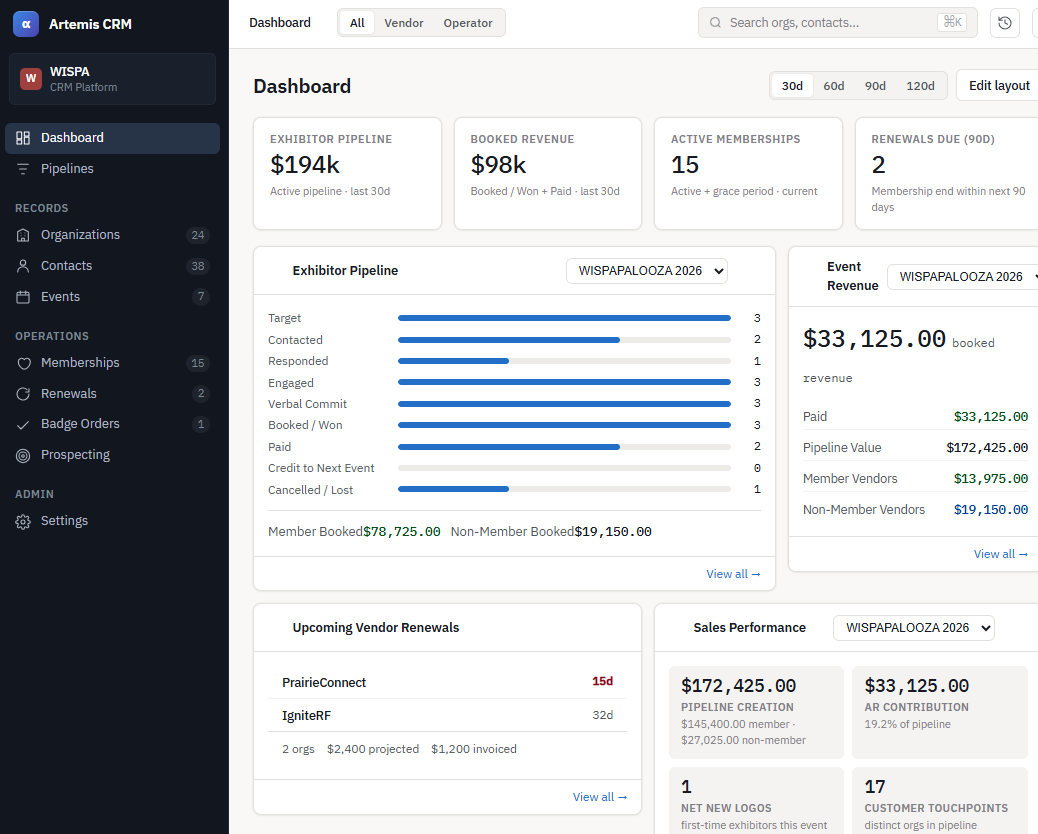Click View all in Exhibitor Pipeline card
This screenshot has height=834, width=1038.
(x=733, y=574)
